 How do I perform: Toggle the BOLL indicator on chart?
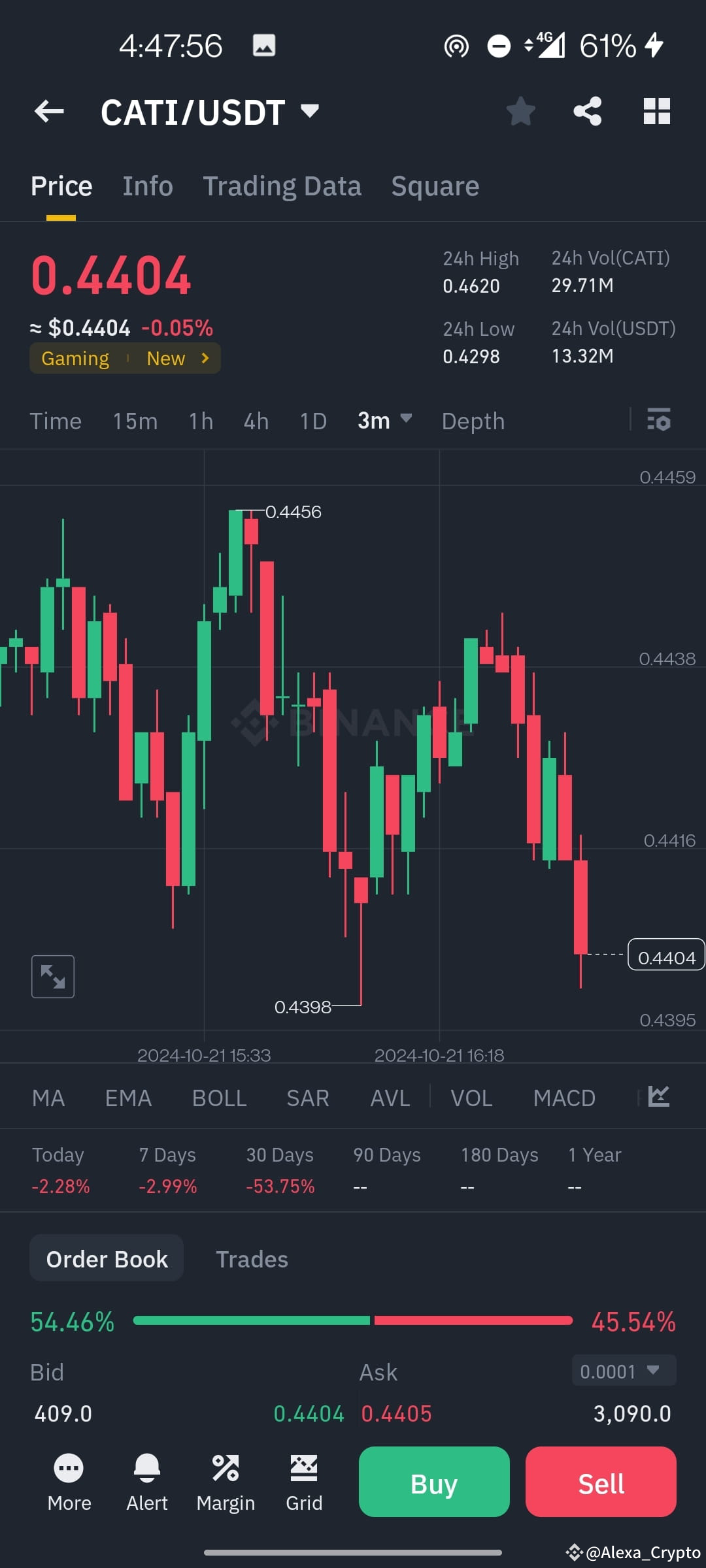(219, 1098)
